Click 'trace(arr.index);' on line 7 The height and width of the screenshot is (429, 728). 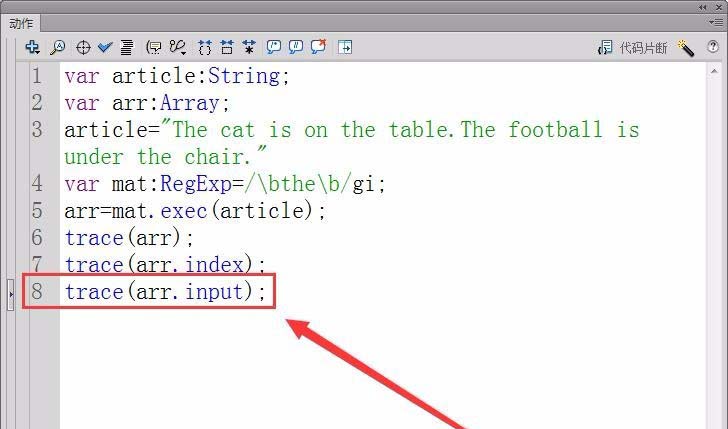(x=165, y=265)
